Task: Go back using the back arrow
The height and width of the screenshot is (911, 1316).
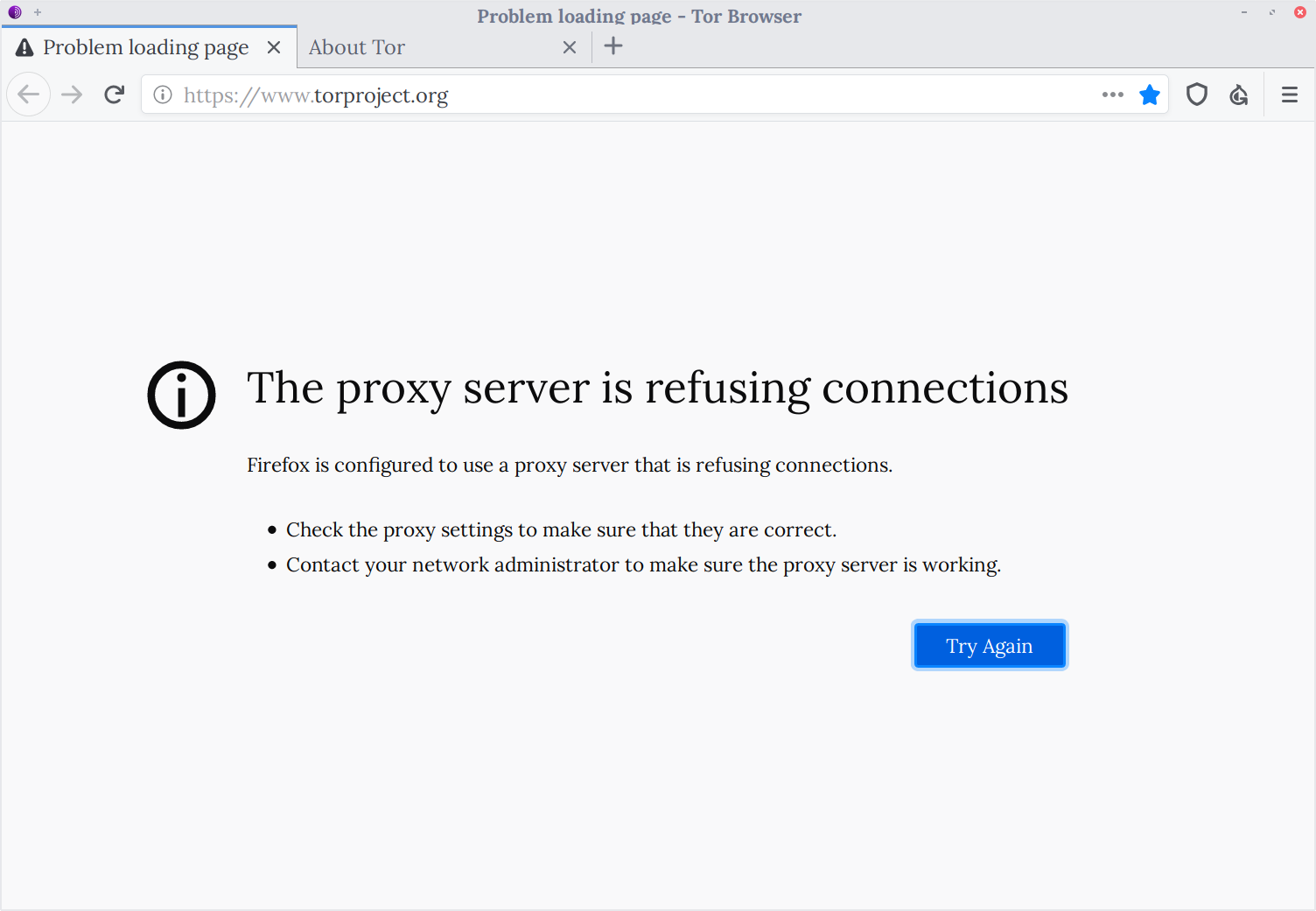Action: (x=29, y=95)
